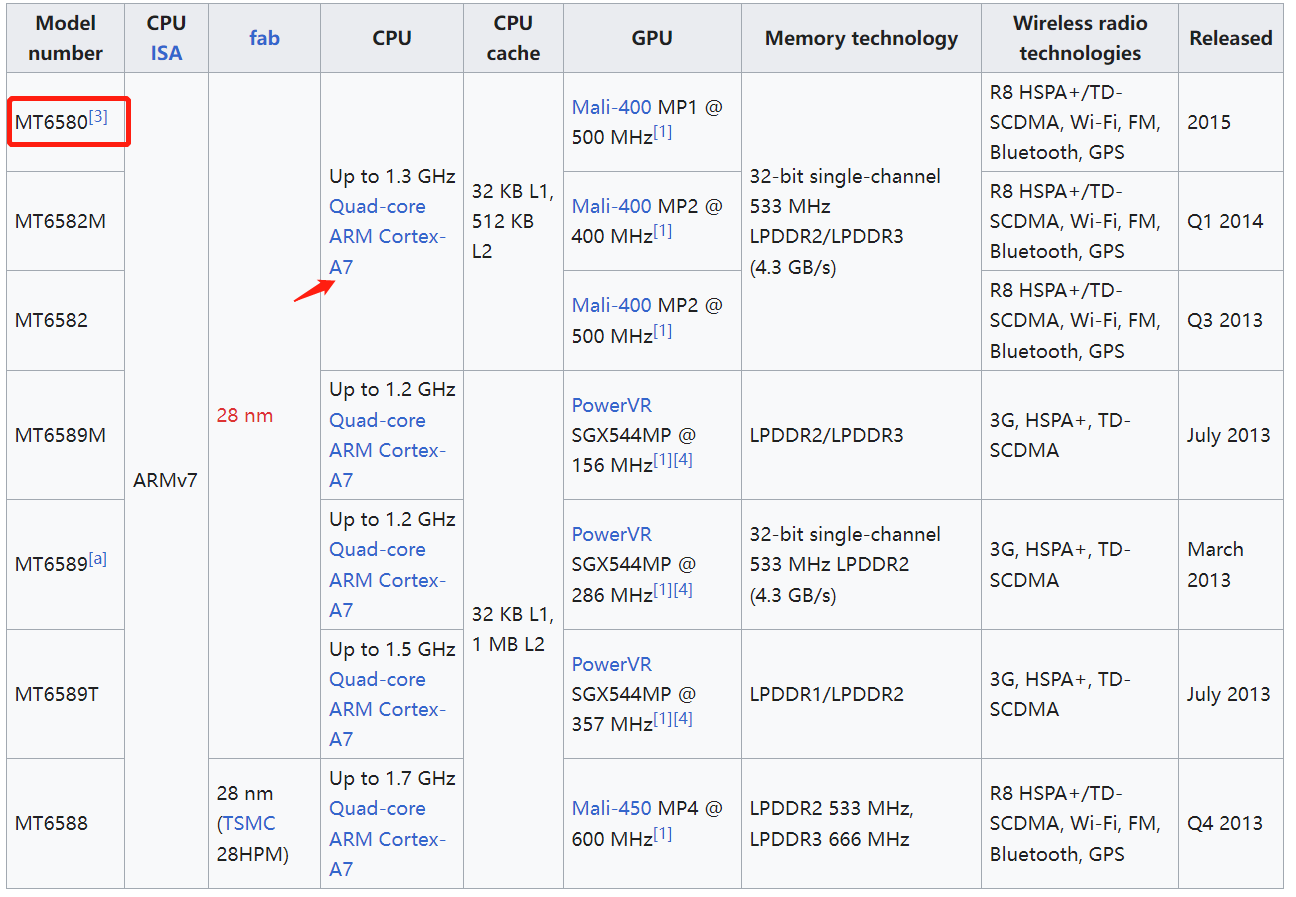Select the MT6589M model cell
Screen dimensions: 1296x897
tap(65, 435)
